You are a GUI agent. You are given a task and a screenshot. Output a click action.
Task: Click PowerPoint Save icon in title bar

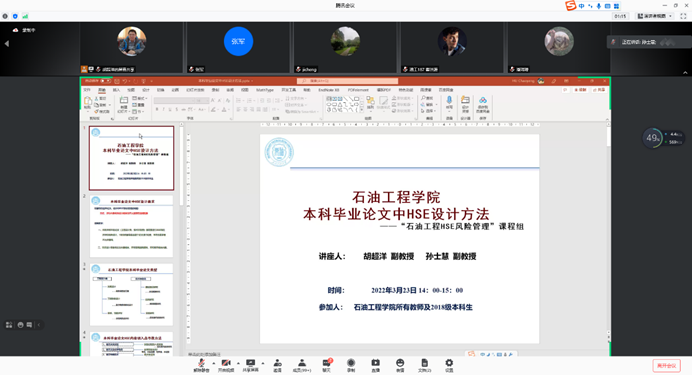[x=117, y=81]
